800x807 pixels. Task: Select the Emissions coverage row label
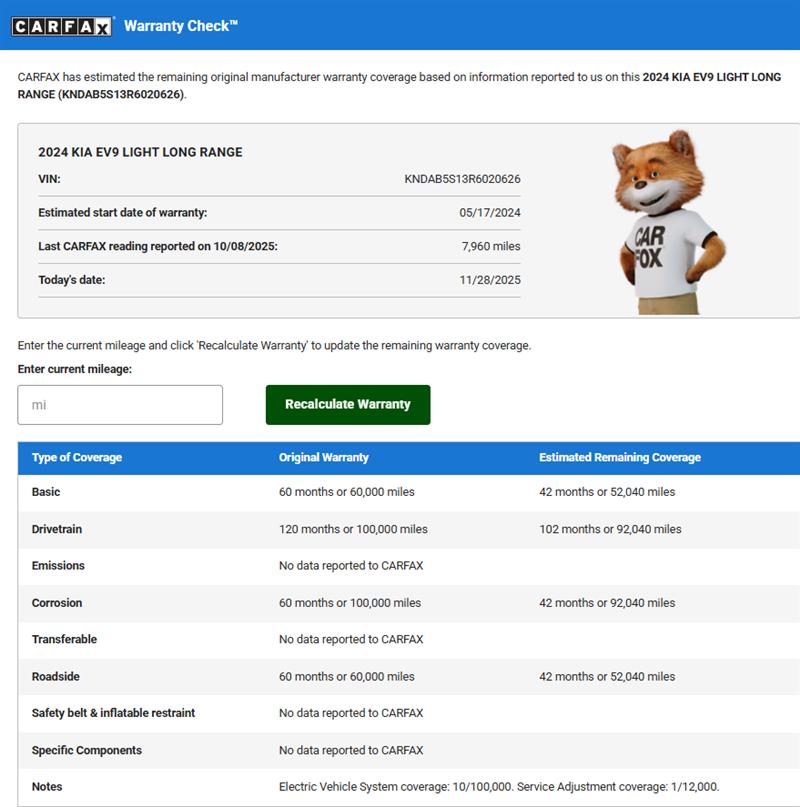[x=58, y=566]
